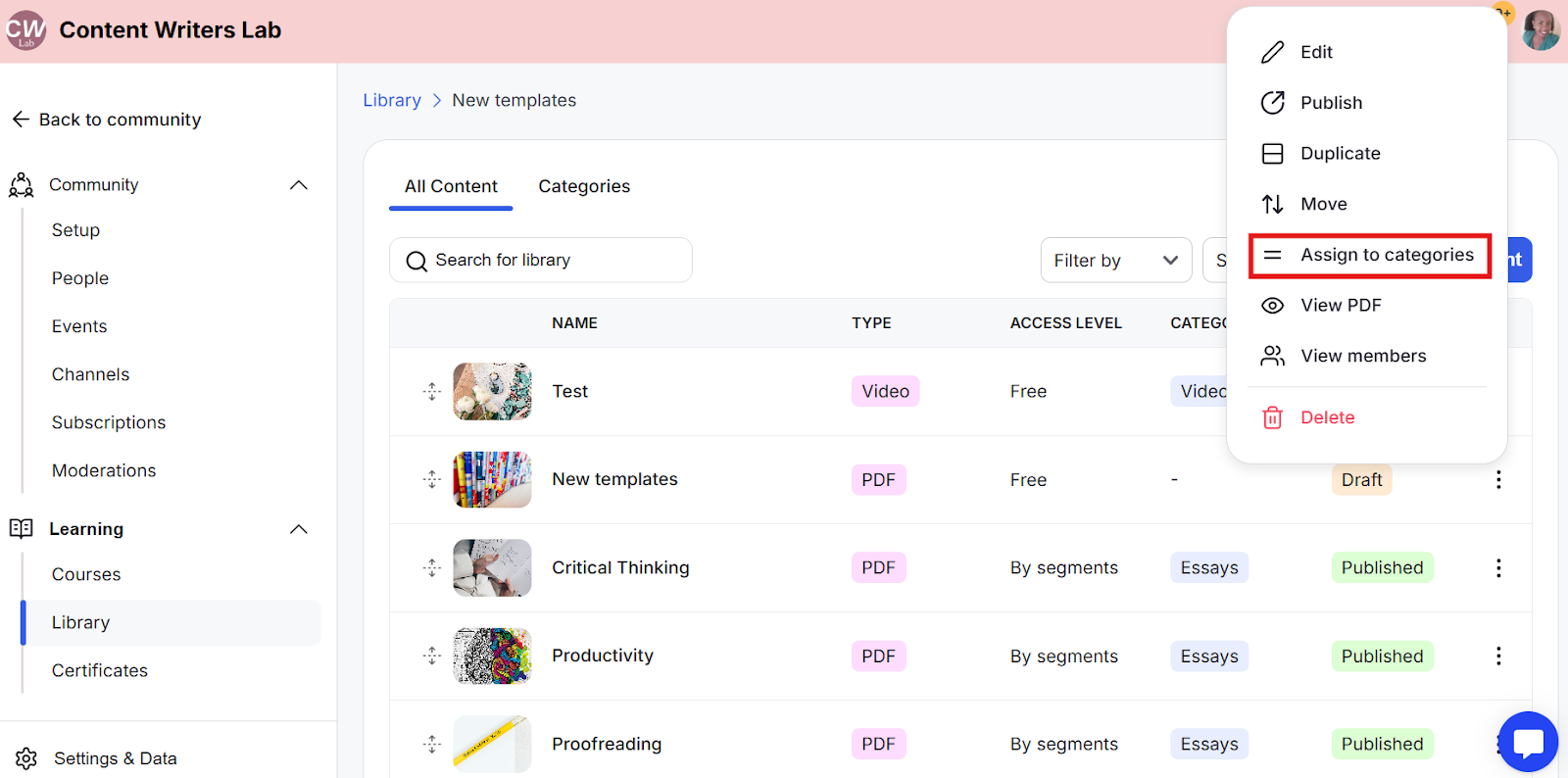Open Subscriptions in the sidebar

109,423
